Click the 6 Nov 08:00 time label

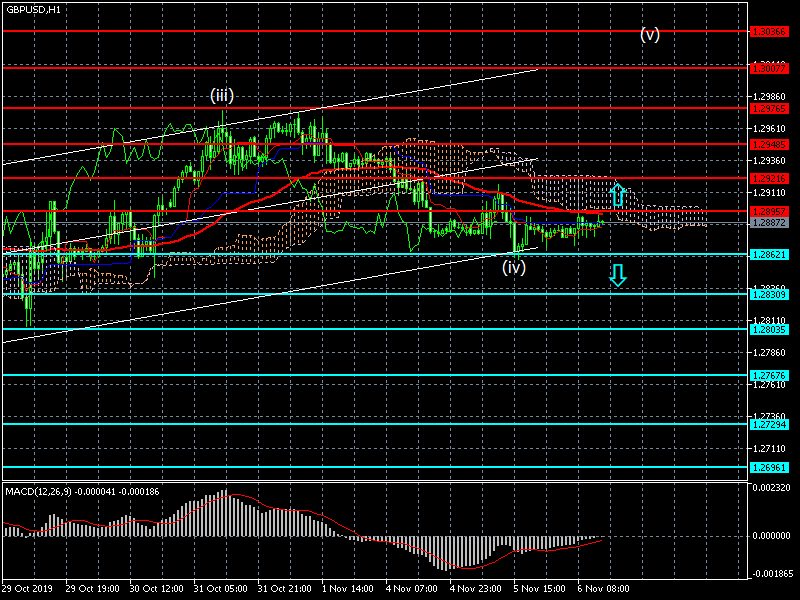click(604, 588)
